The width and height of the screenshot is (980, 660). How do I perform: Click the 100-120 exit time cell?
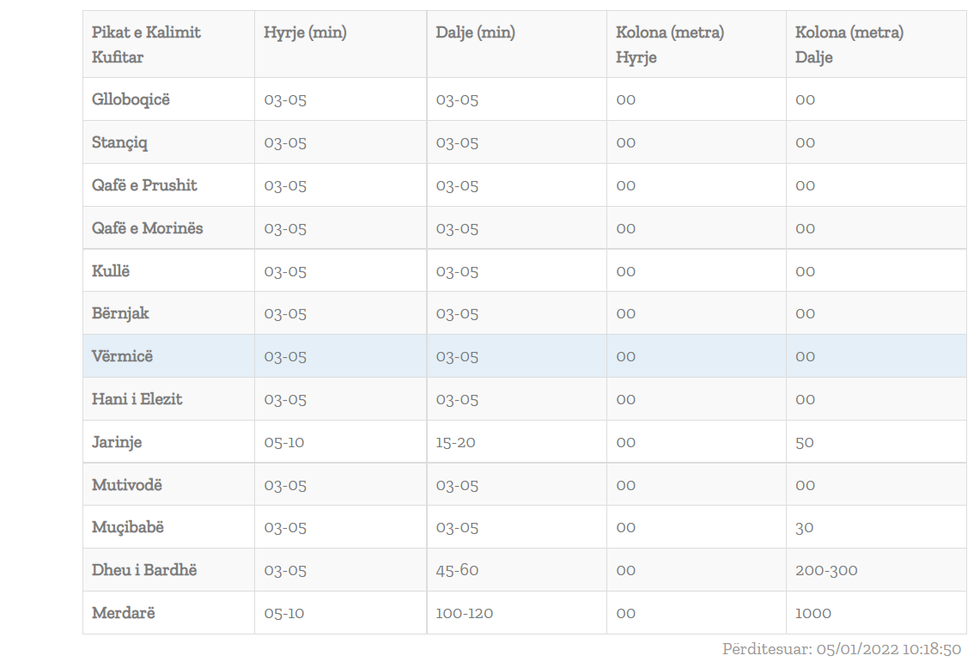(464, 613)
